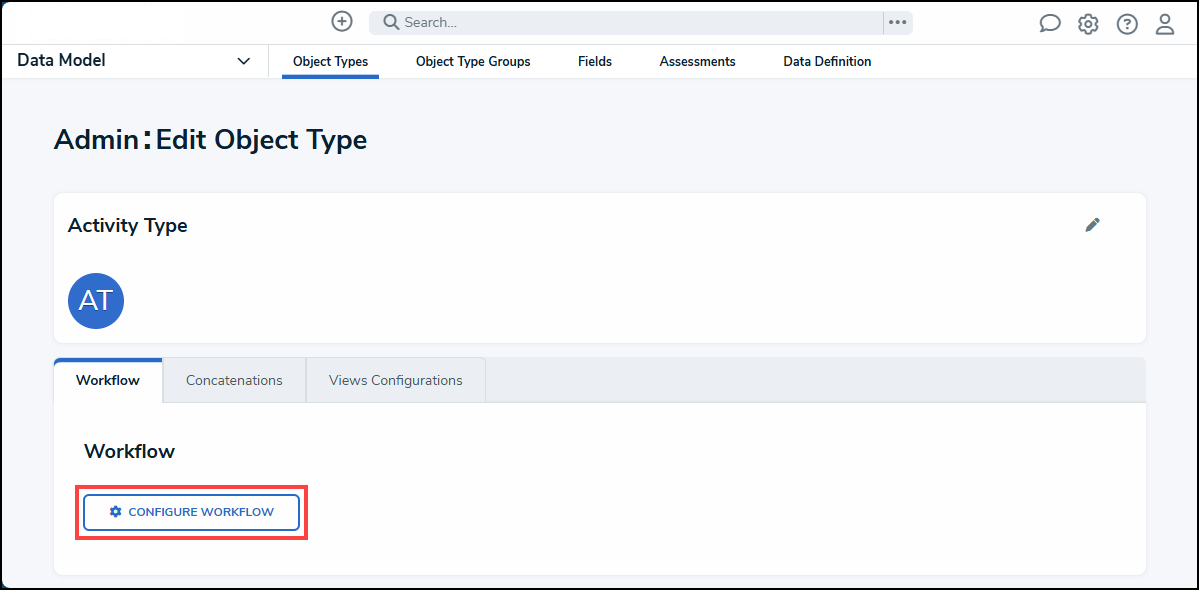Open the help question mark icon
The height and width of the screenshot is (590, 1199).
coord(1126,22)
